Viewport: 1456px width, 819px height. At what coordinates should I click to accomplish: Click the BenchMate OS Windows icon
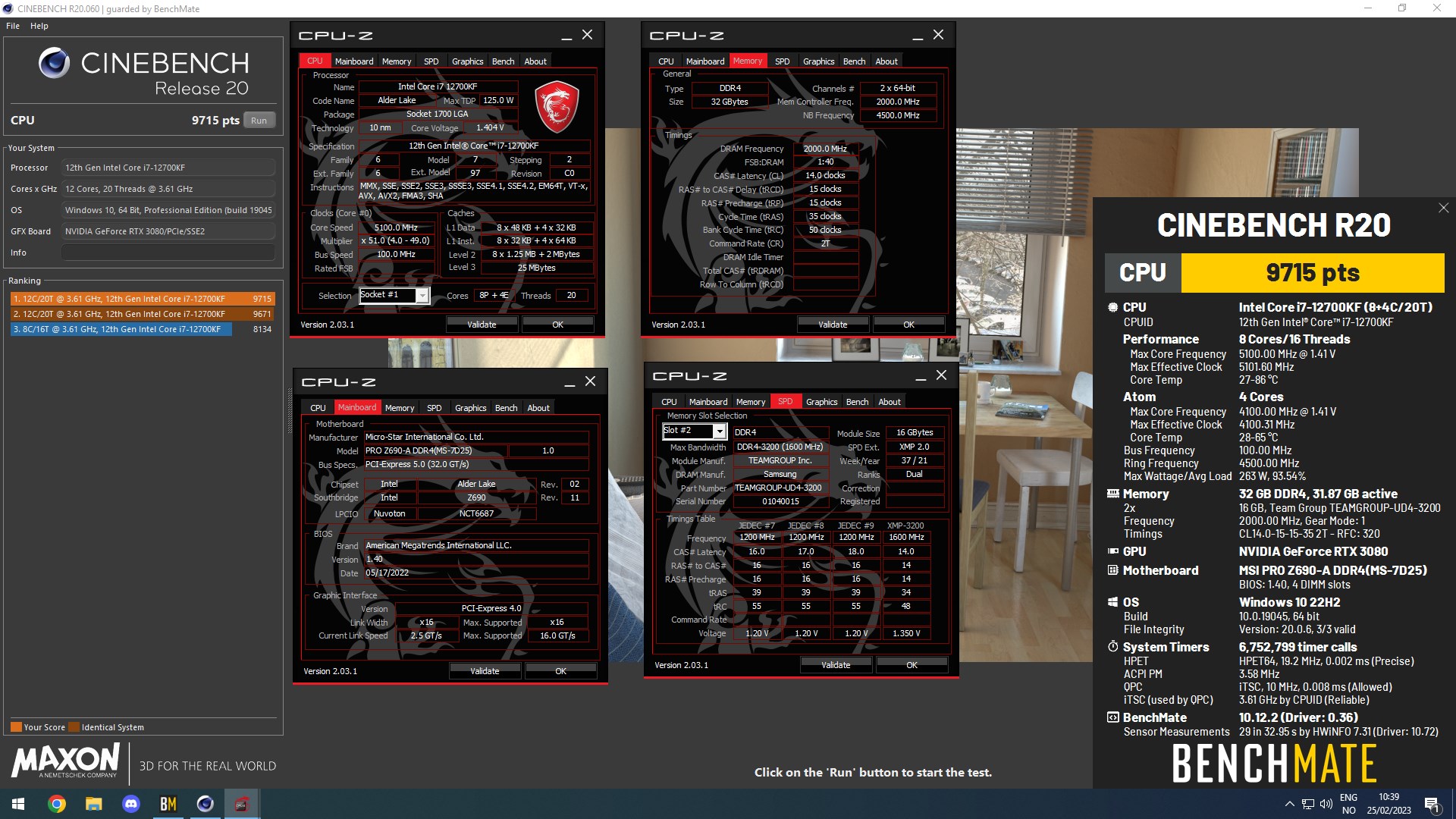(1112, 602)
